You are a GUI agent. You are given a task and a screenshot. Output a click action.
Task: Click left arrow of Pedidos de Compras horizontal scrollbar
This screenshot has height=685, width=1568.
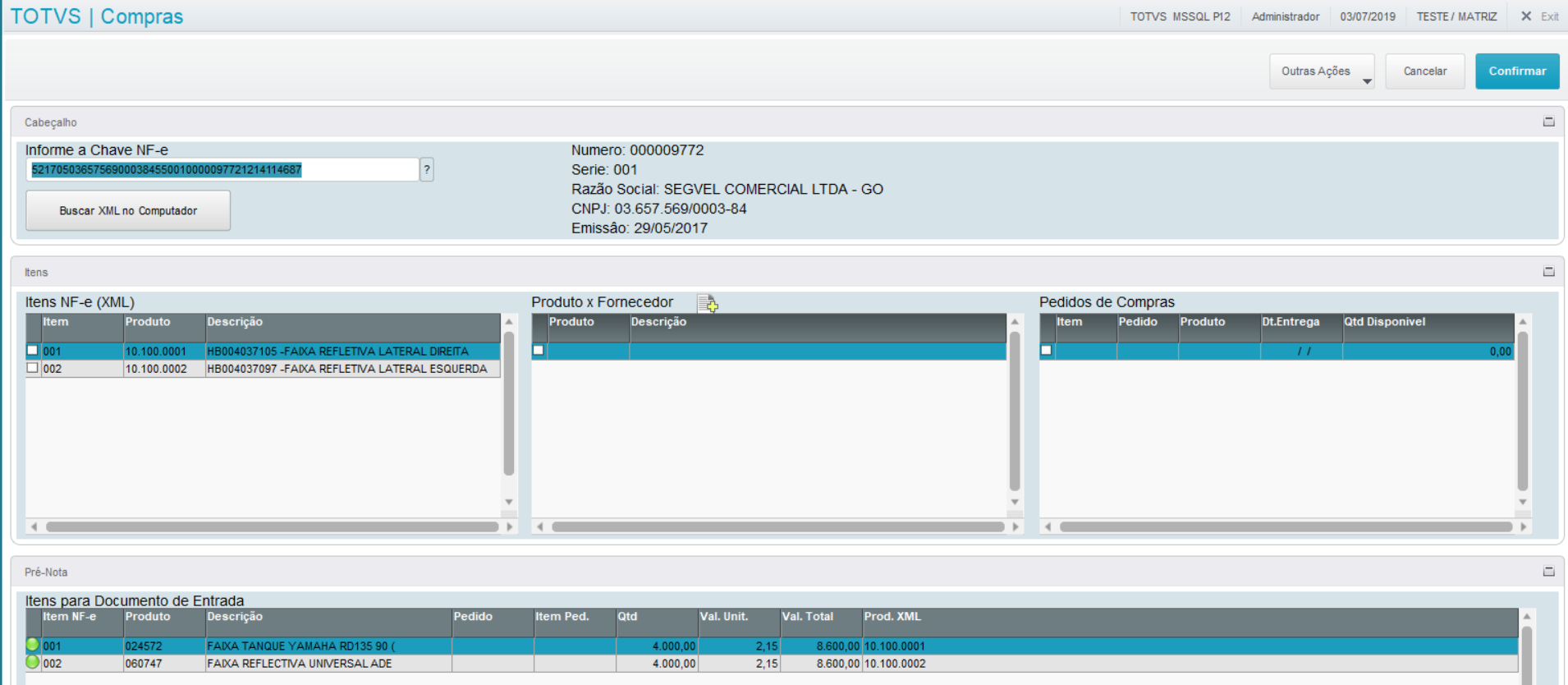coord(1048,526)
